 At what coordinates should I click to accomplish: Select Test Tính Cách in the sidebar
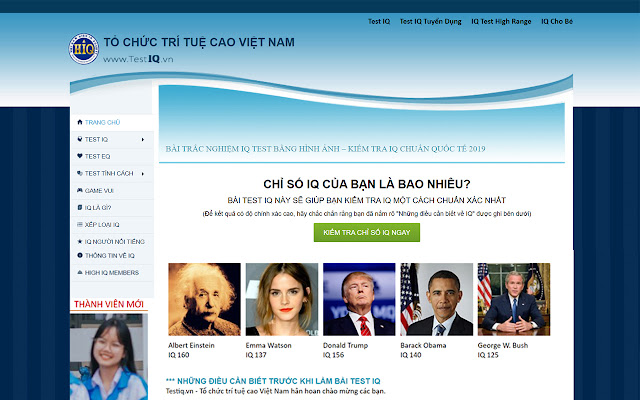tap(109, 173)
